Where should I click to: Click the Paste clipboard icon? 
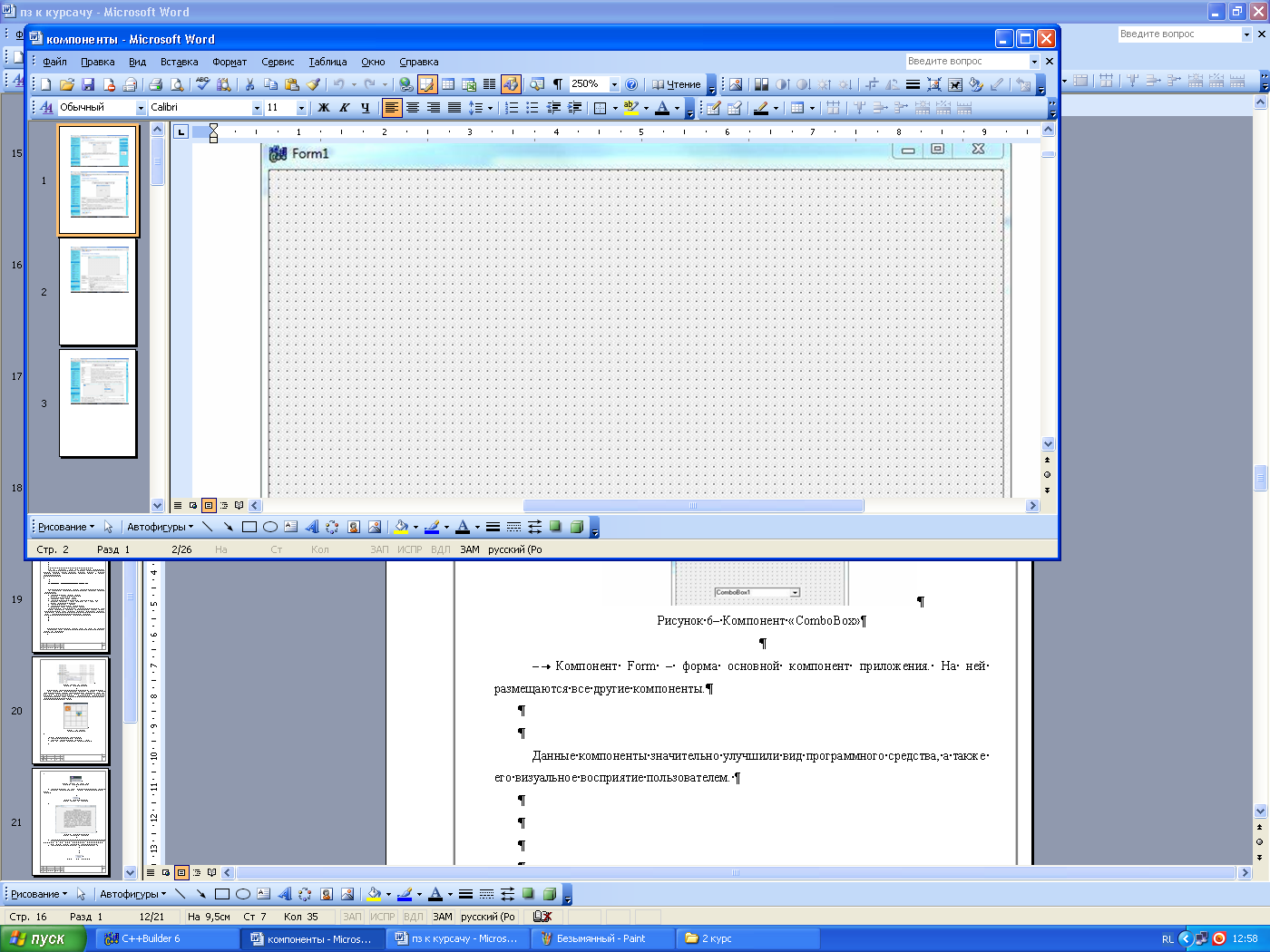pyautogui.click(x=291, y=84)
